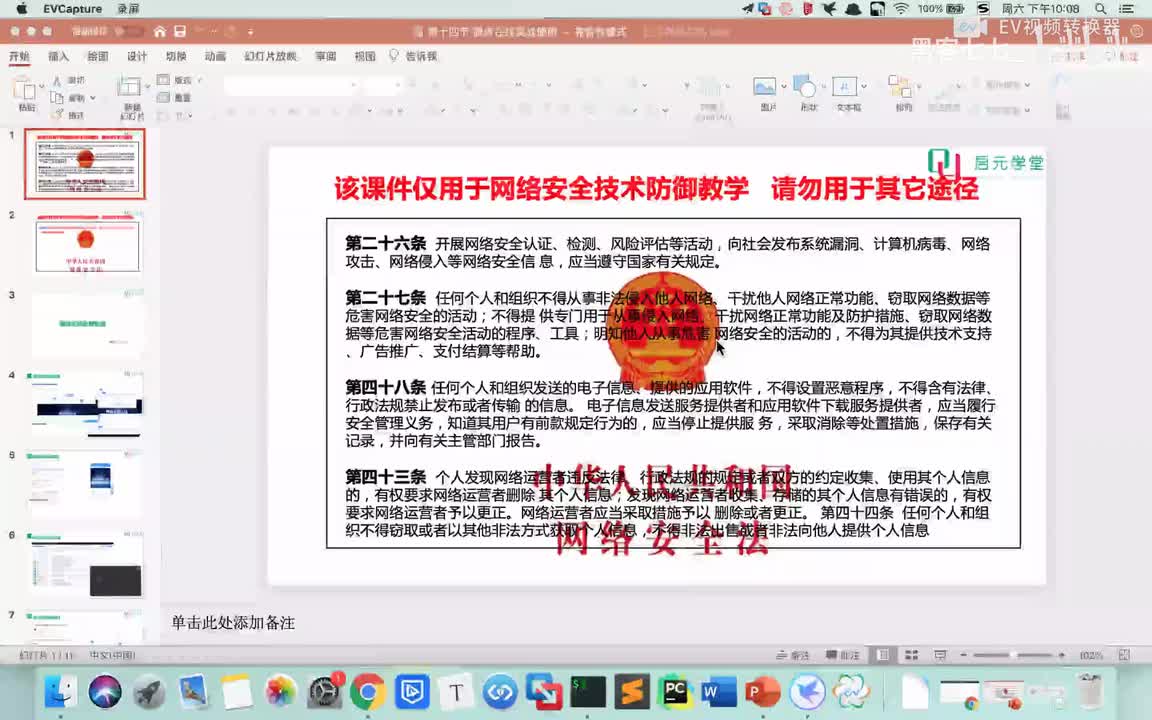This screenshot has height=720, width=1152.
Task: Click the Spotlight search icon in menu bar
Action: 1100,9
